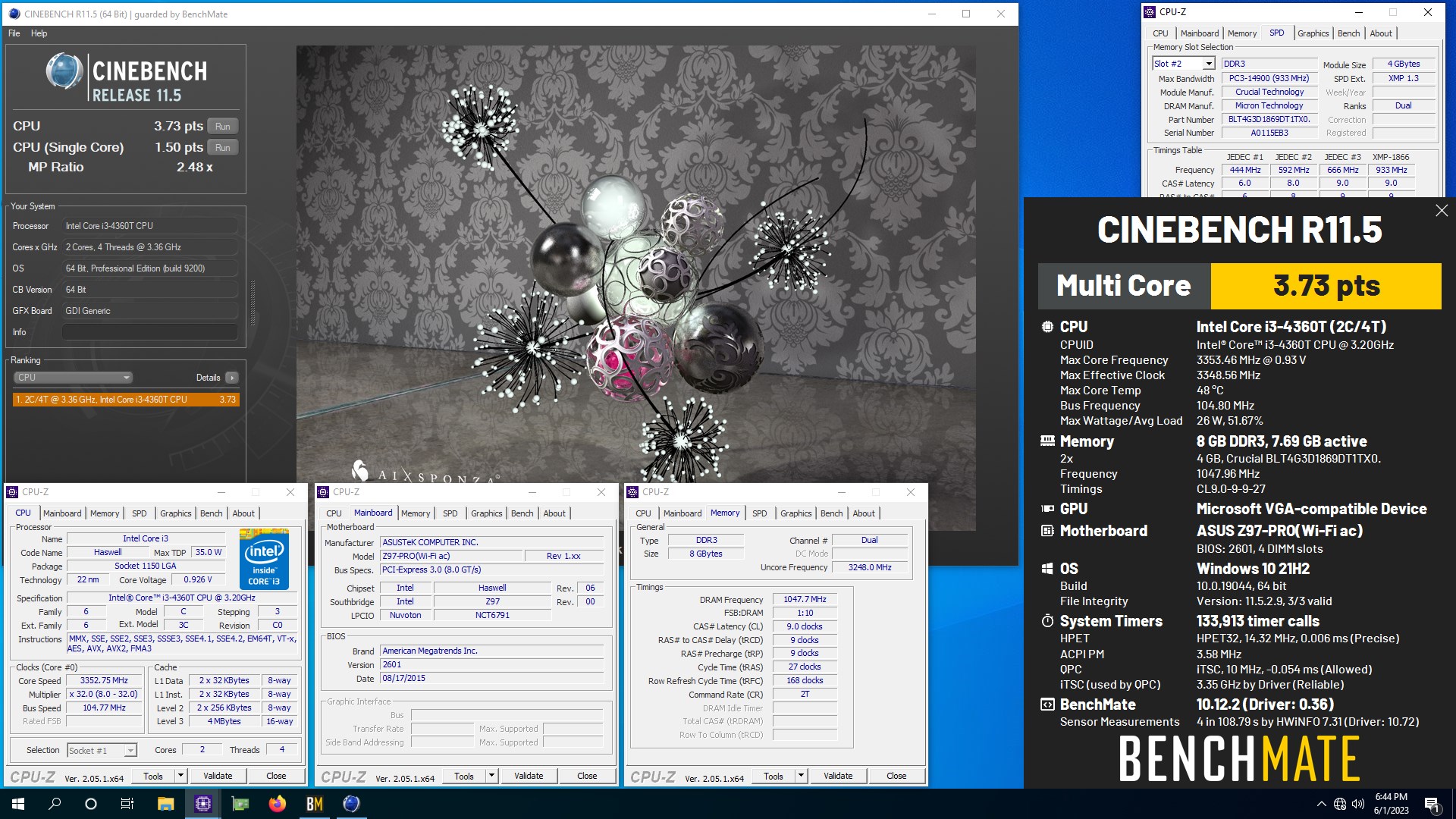Click Close button in CPU-Z CPU window

pyautogui.click(x=276, y=776)
